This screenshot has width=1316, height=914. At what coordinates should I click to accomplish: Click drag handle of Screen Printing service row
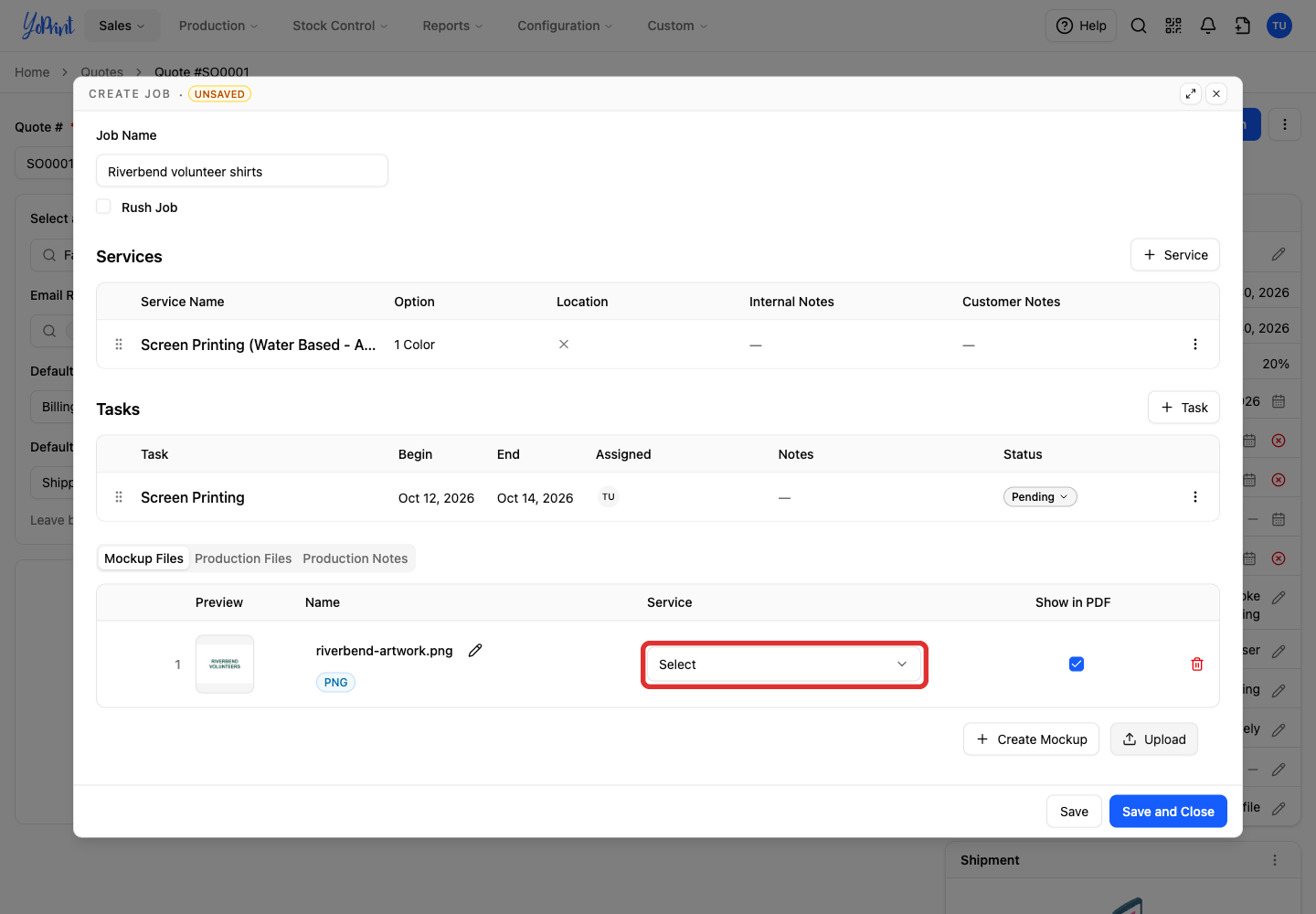(119, 345)
